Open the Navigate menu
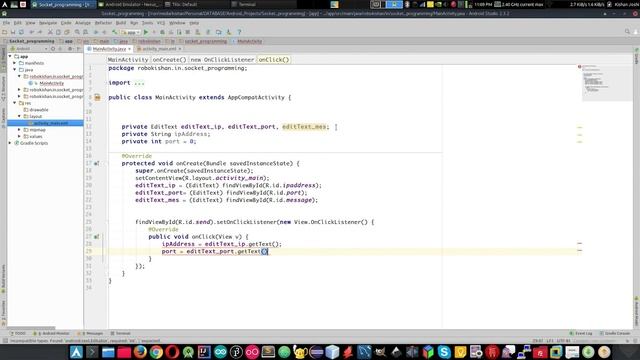Image resolution: width=640 pixels, height=360 pixels. [x=48, y=23]
